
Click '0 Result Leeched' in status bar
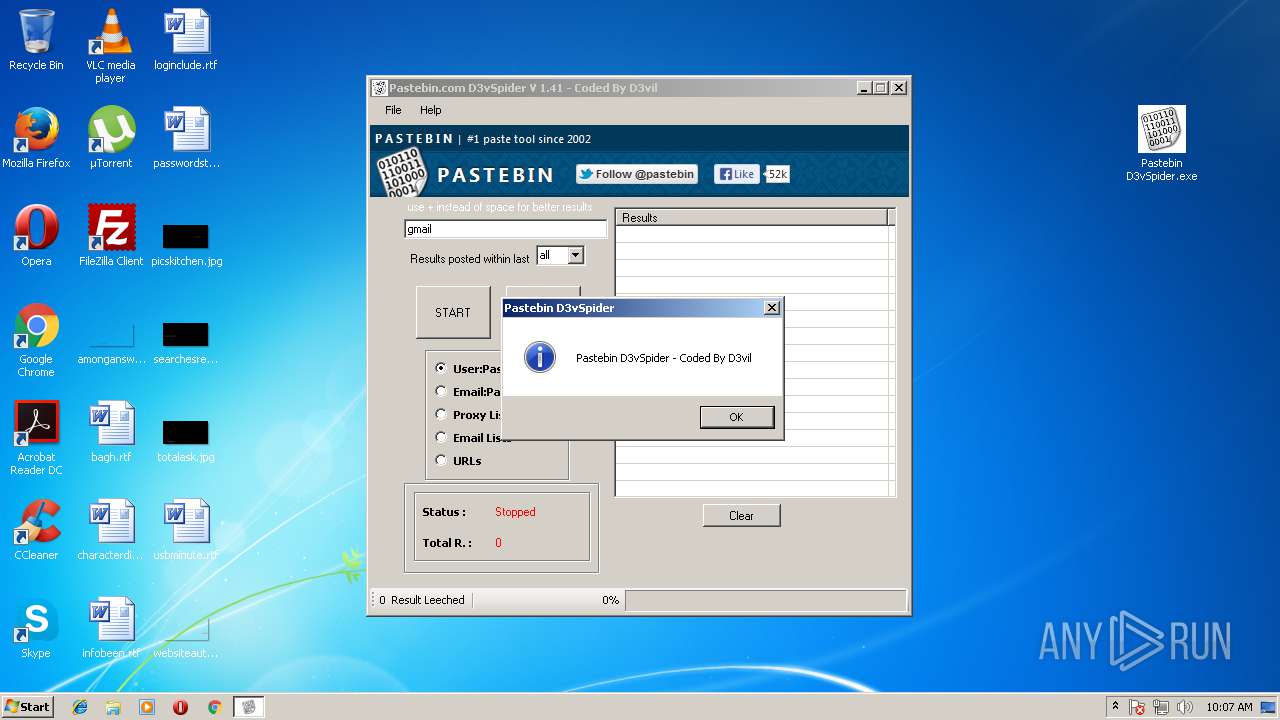422,600
